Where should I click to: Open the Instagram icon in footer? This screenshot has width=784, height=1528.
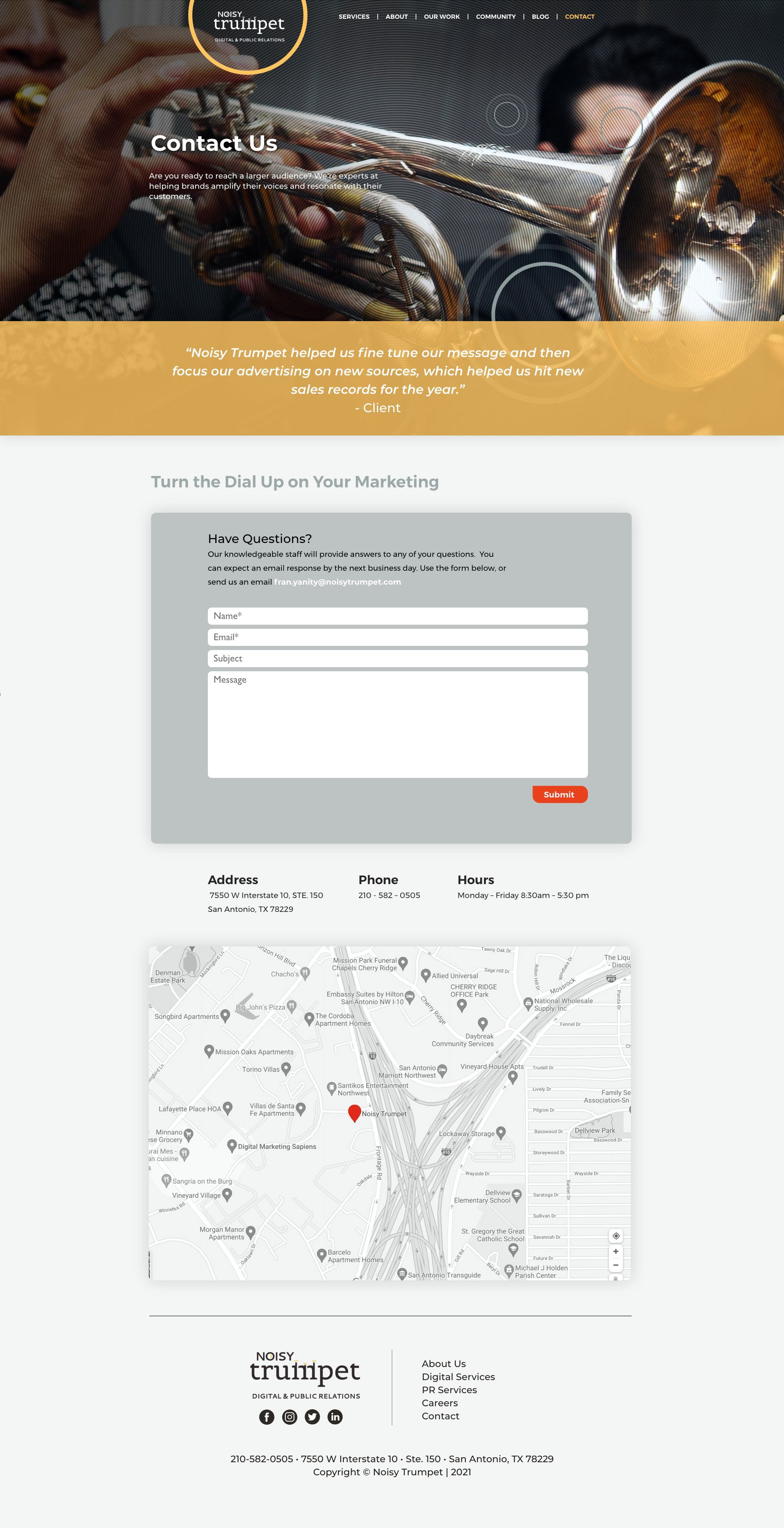tap(290, 1416)
